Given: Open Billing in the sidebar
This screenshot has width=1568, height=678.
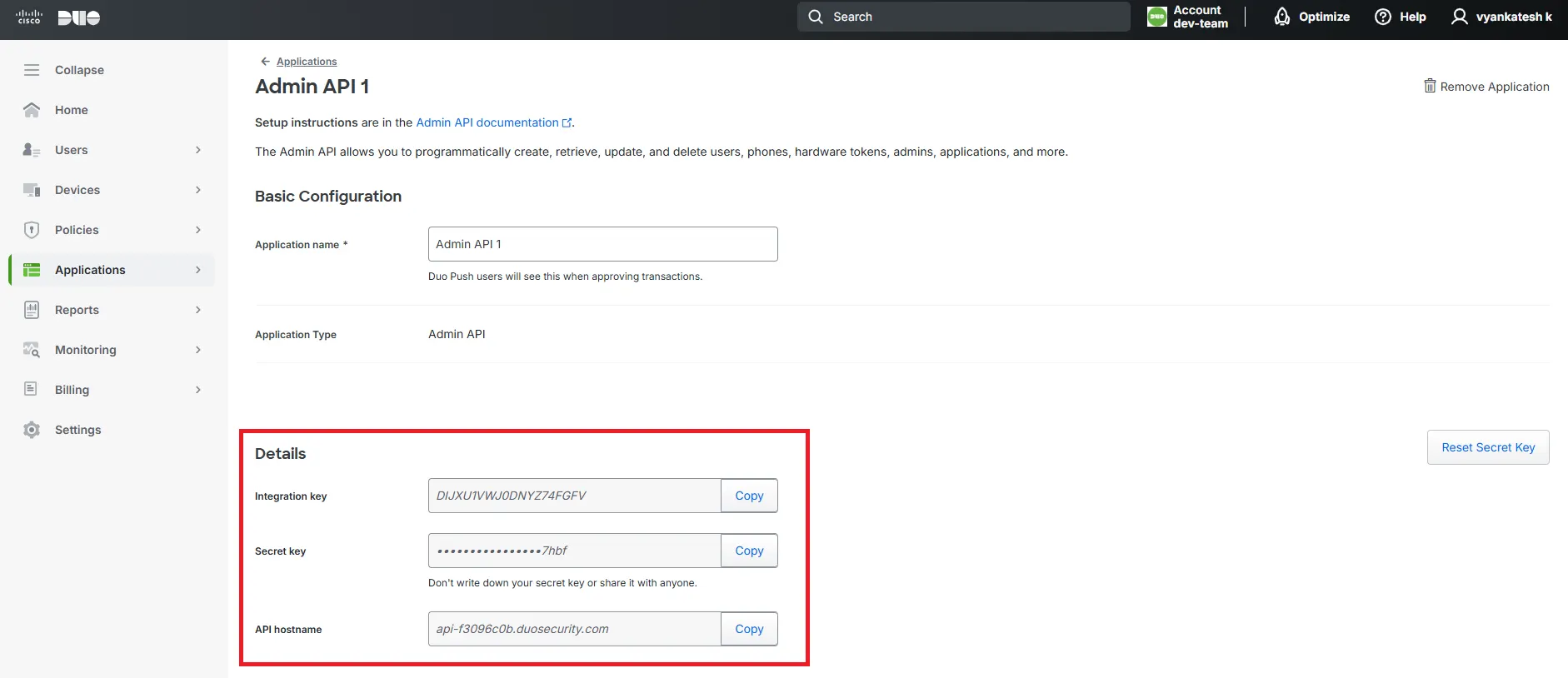Looking at the screenshot, I should (x=72, y=390).
